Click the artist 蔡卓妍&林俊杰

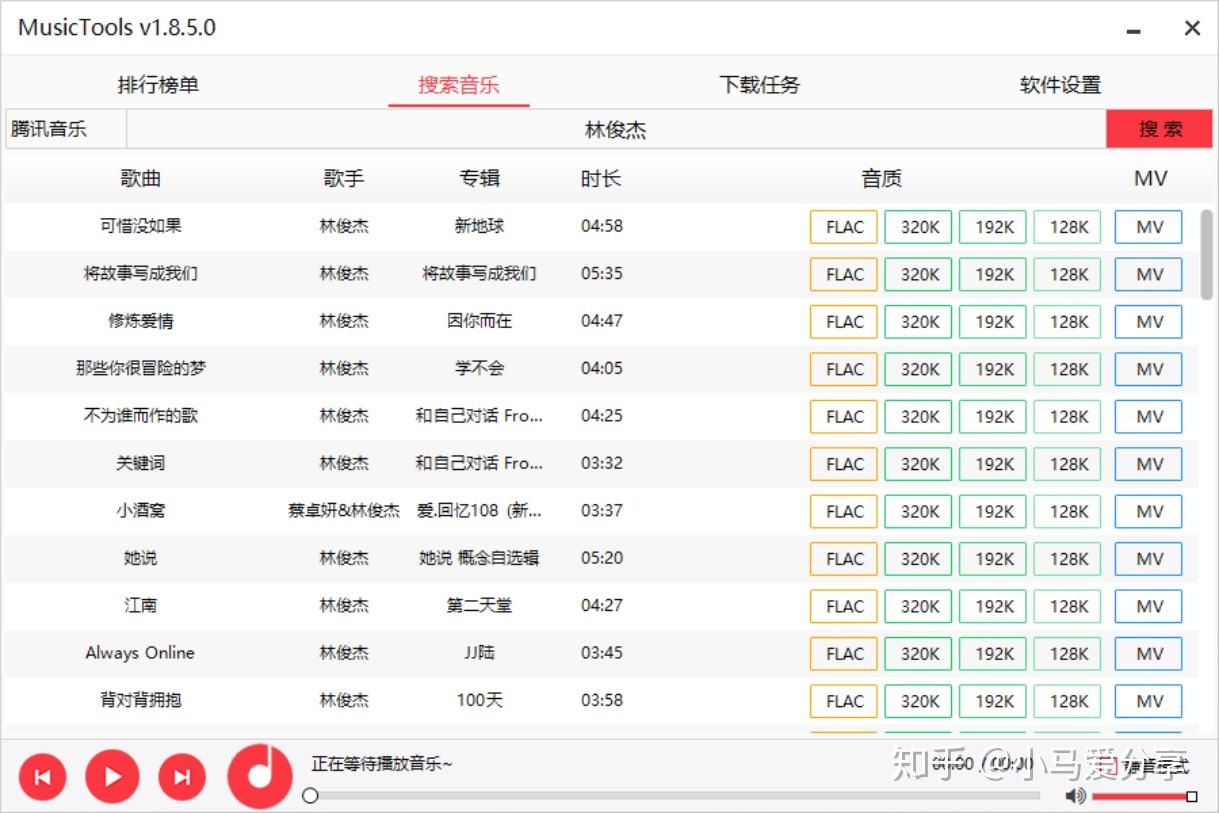(344, 510)
